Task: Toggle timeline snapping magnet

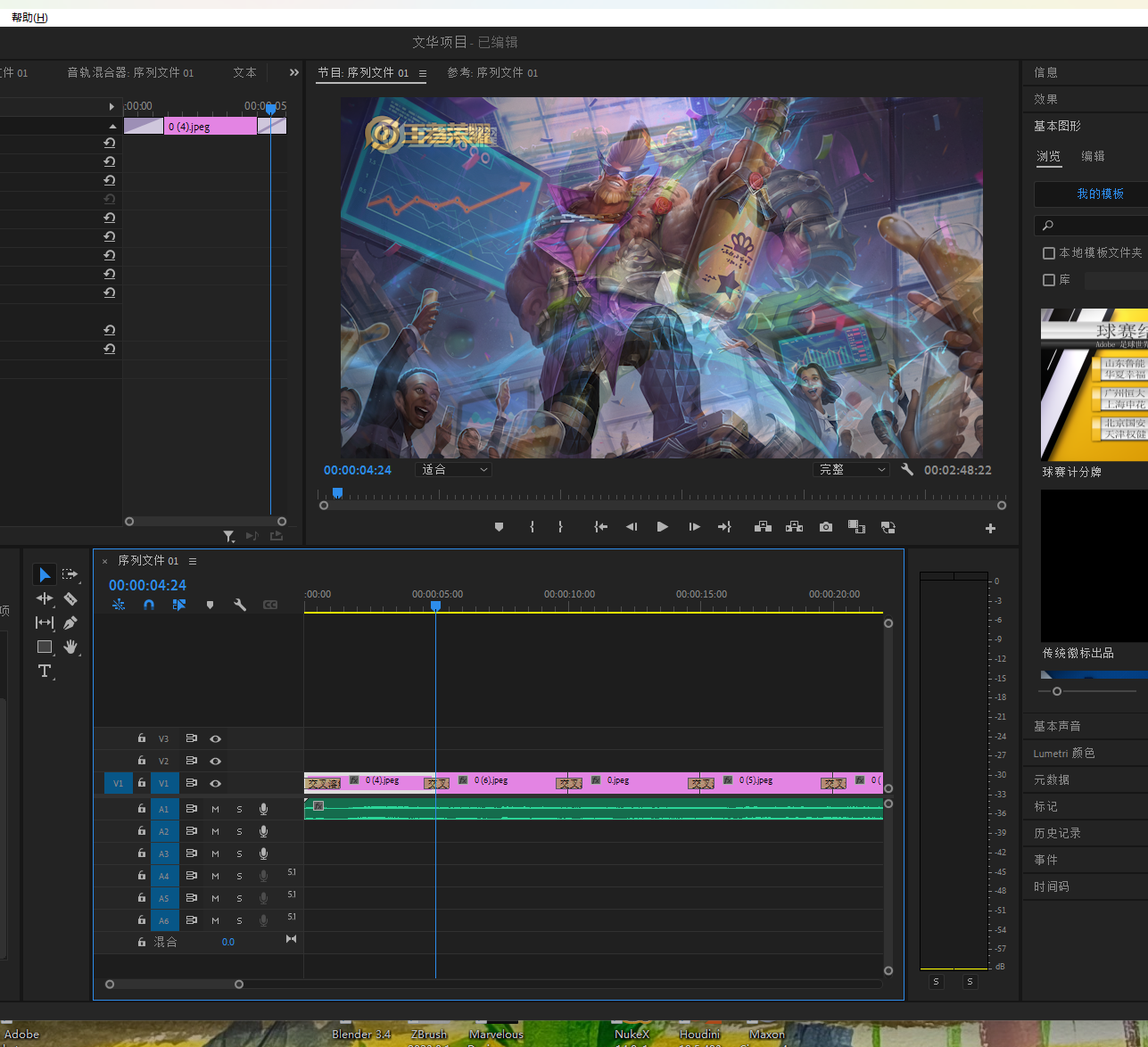Action: [x=149, y=605]
